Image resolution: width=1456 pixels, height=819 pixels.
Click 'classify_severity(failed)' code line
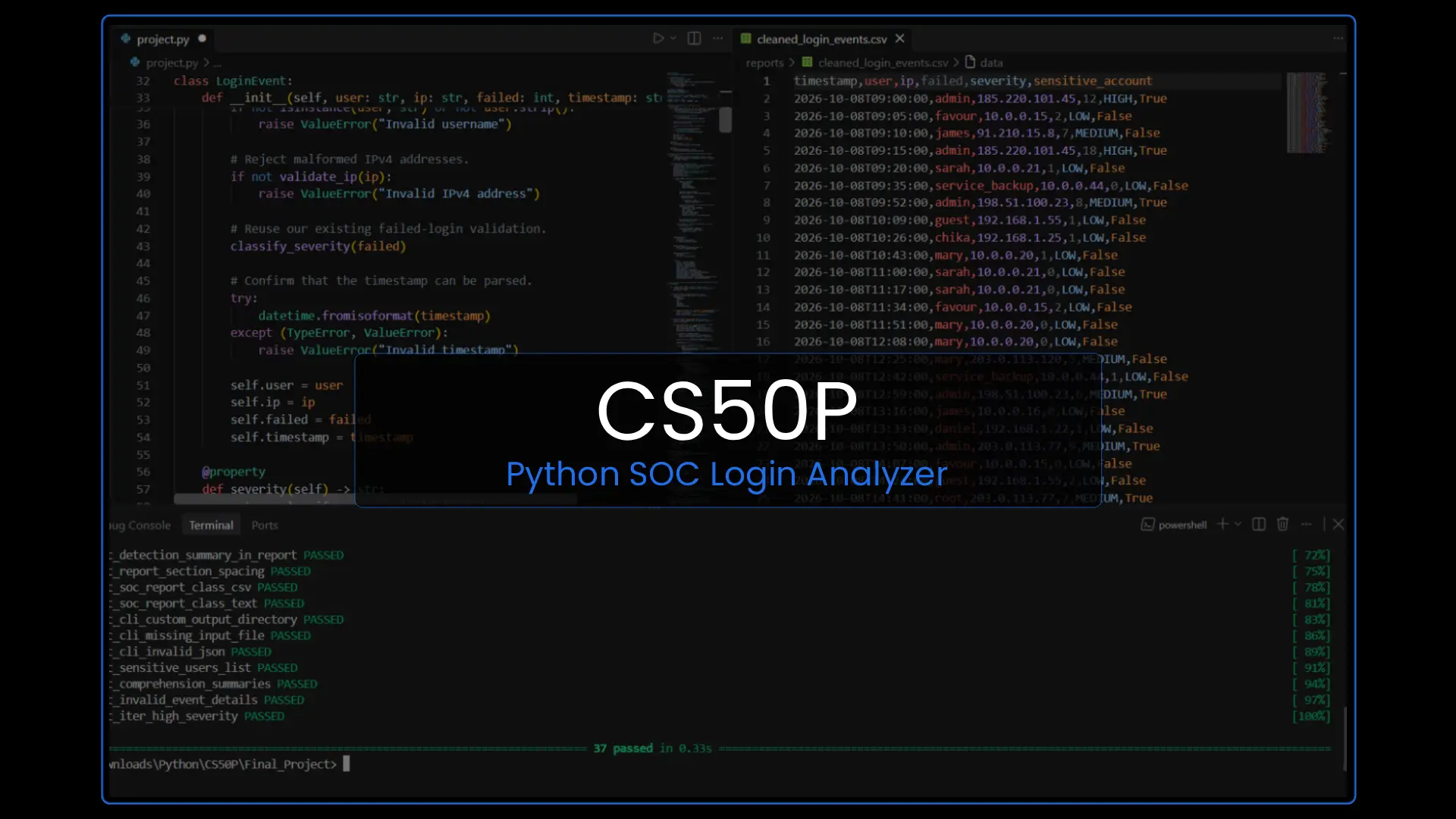coord(318,246)
